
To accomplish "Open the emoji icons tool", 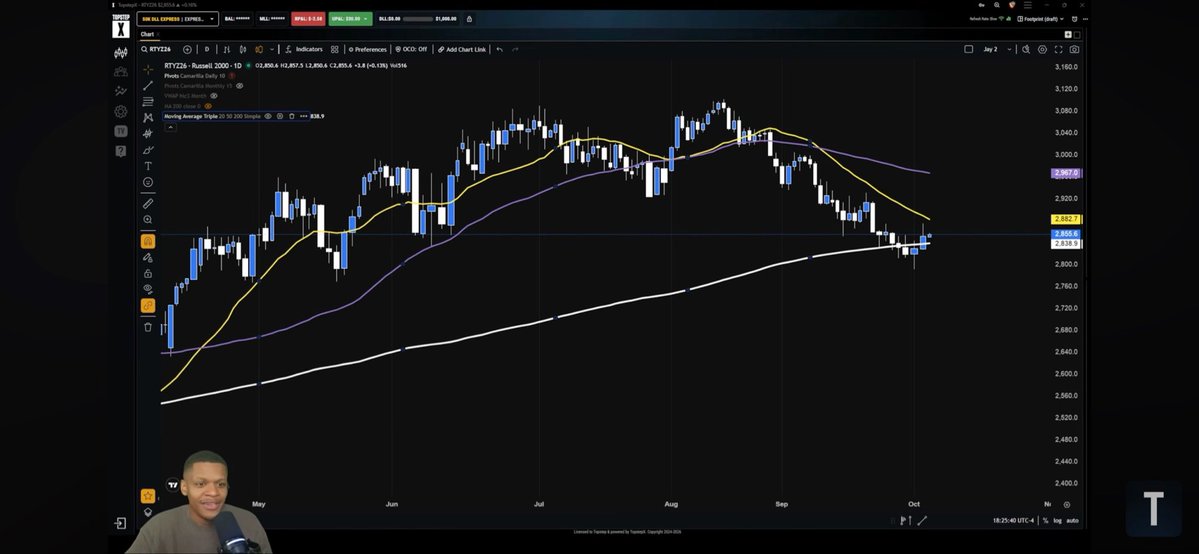I will click(x=148, y=182).
